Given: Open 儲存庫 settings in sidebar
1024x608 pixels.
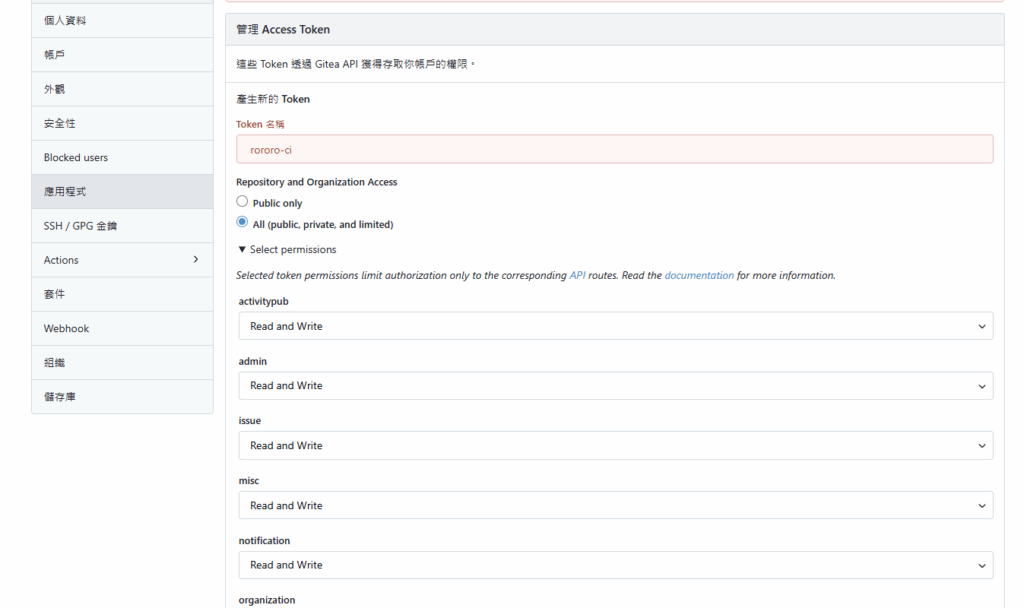Looking at the screenshot, I should tap(122, 397).
